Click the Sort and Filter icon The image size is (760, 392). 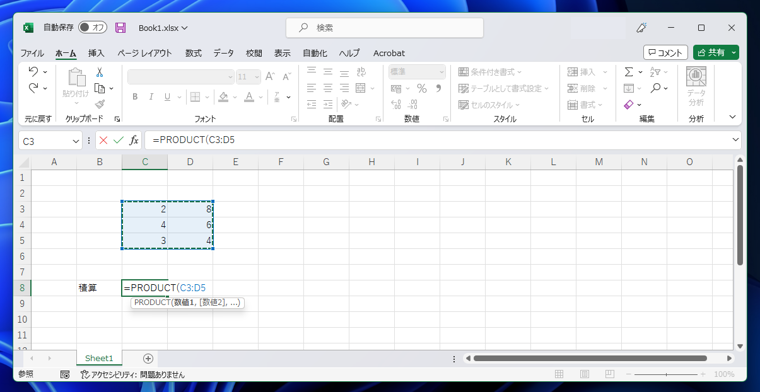tap(655, 72)
